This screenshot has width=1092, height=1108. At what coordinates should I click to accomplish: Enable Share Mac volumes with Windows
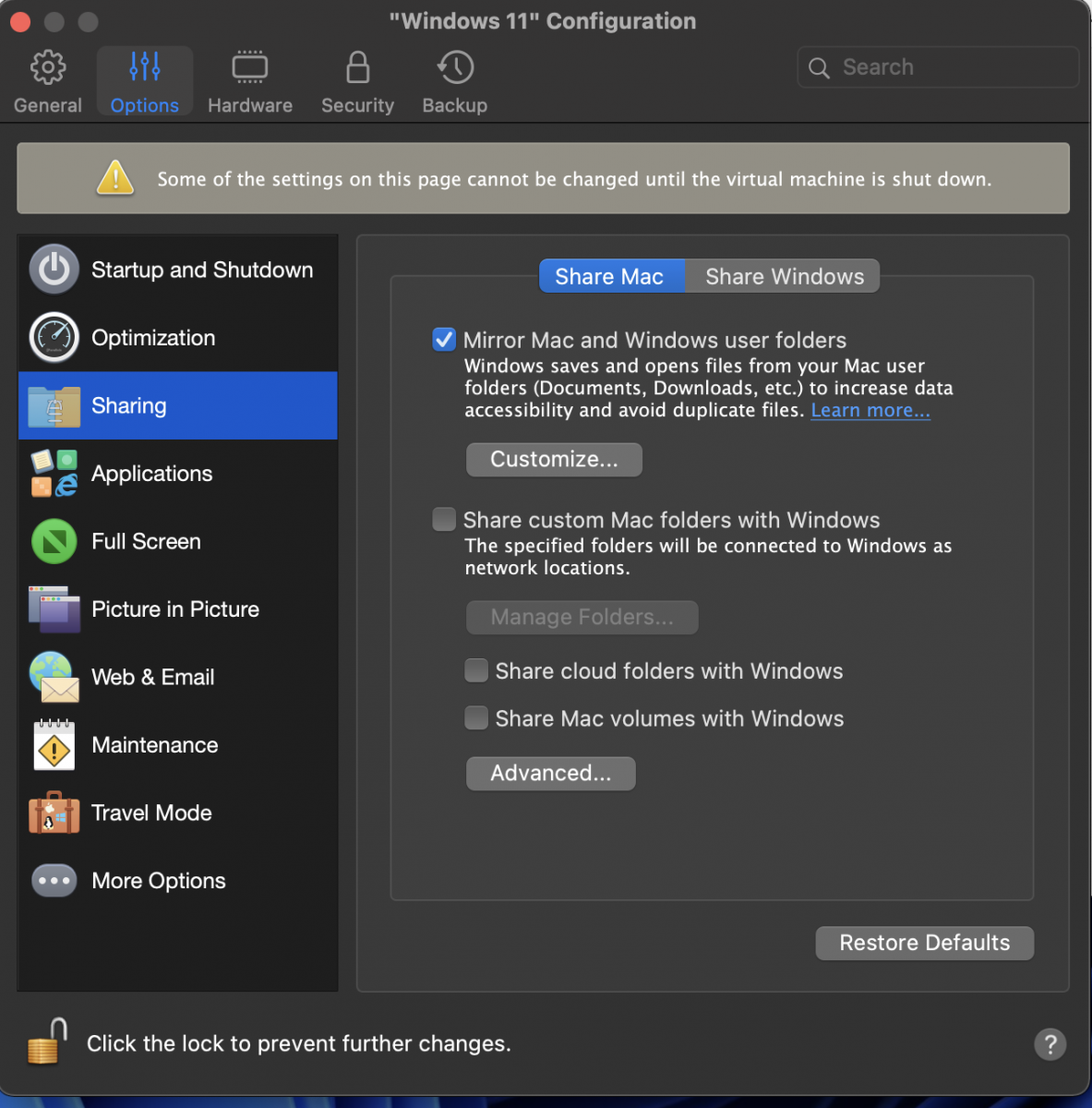(x=476, y=717)
